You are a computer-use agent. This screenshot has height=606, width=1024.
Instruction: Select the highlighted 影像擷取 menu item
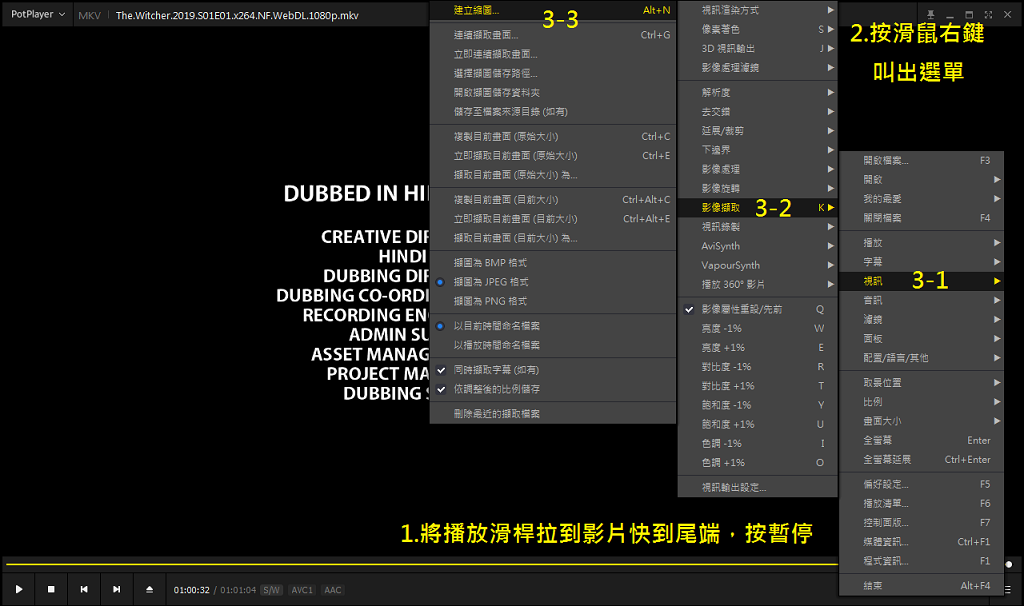click(x=758, y=208)
